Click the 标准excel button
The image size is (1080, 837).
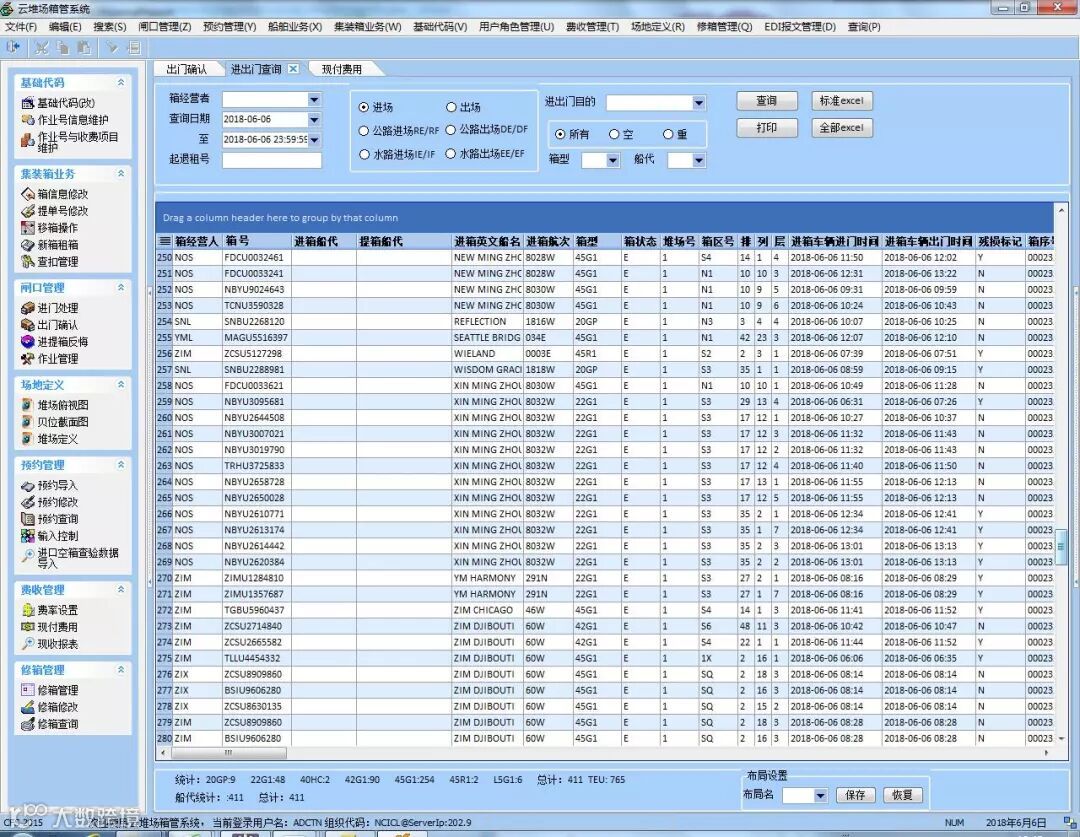[x=842, y=101]
